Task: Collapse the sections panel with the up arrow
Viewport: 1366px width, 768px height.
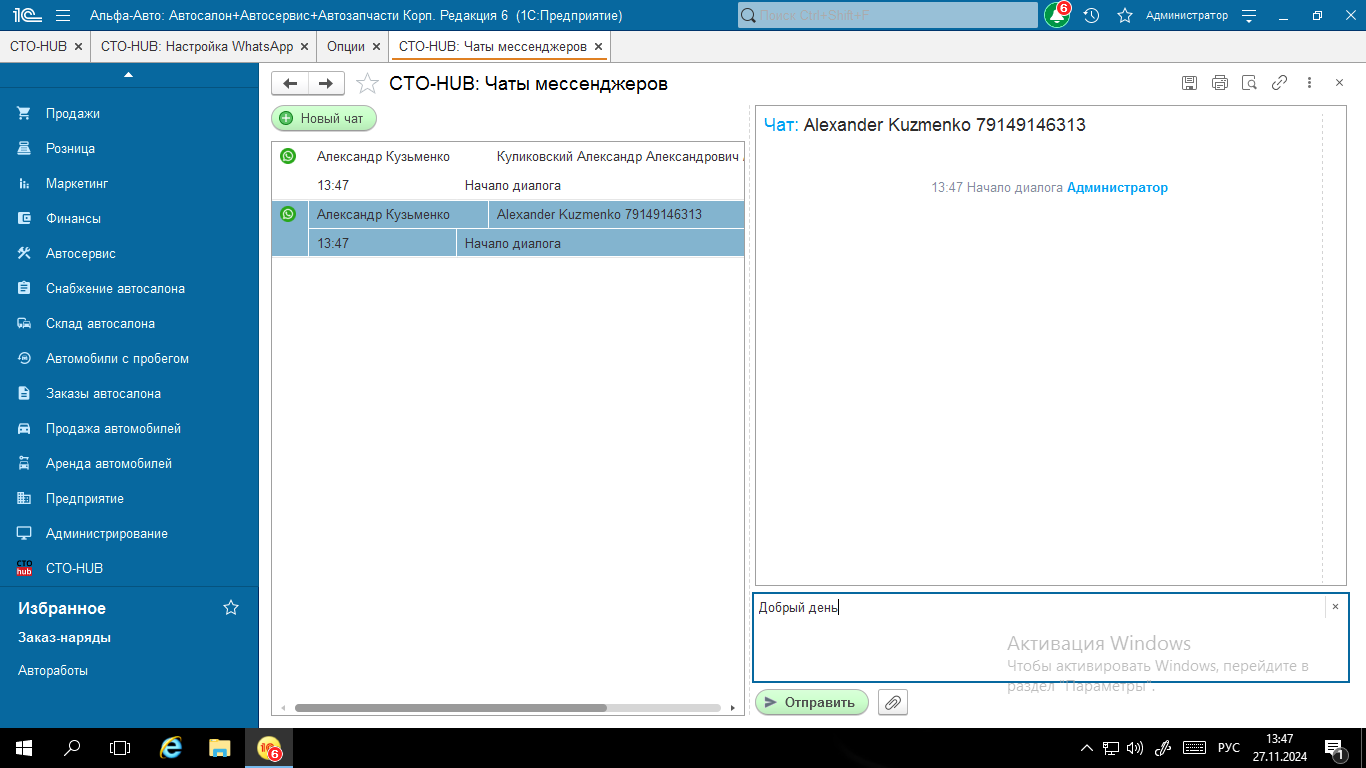Action: pyautogui.click(x=128, y=74)
